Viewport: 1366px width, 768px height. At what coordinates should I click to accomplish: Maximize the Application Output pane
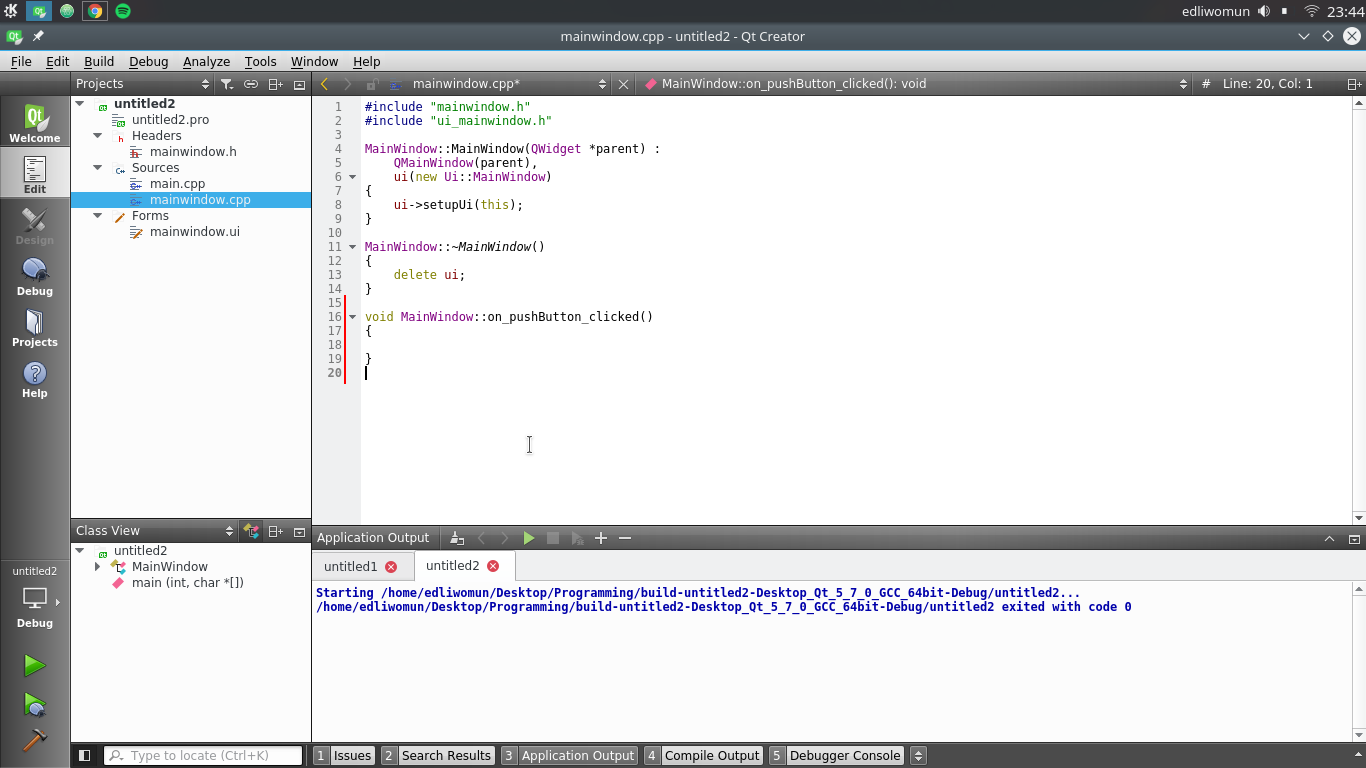pyautogui.click(x=1330, y=538)
